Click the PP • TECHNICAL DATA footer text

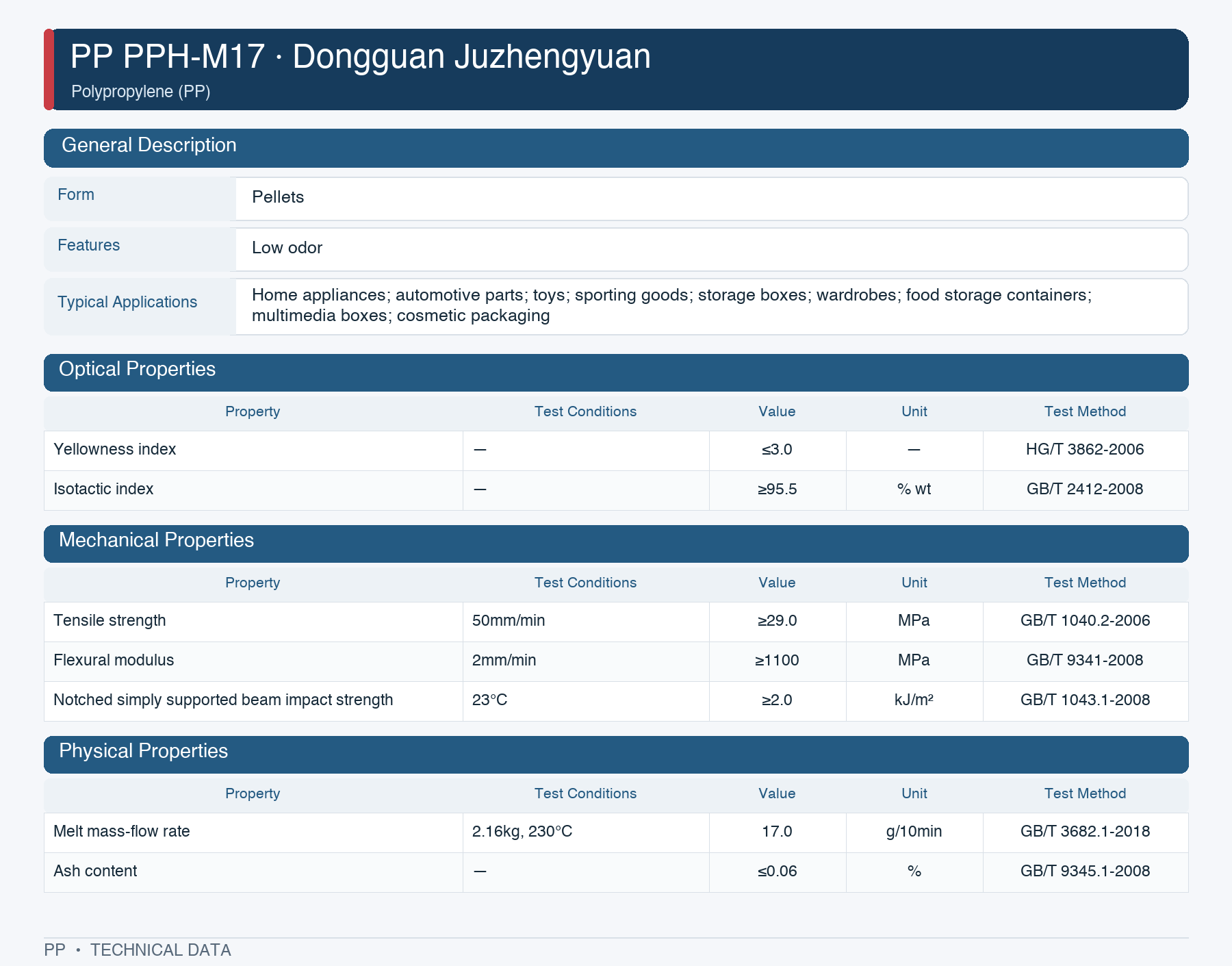[x=138, y=950]
